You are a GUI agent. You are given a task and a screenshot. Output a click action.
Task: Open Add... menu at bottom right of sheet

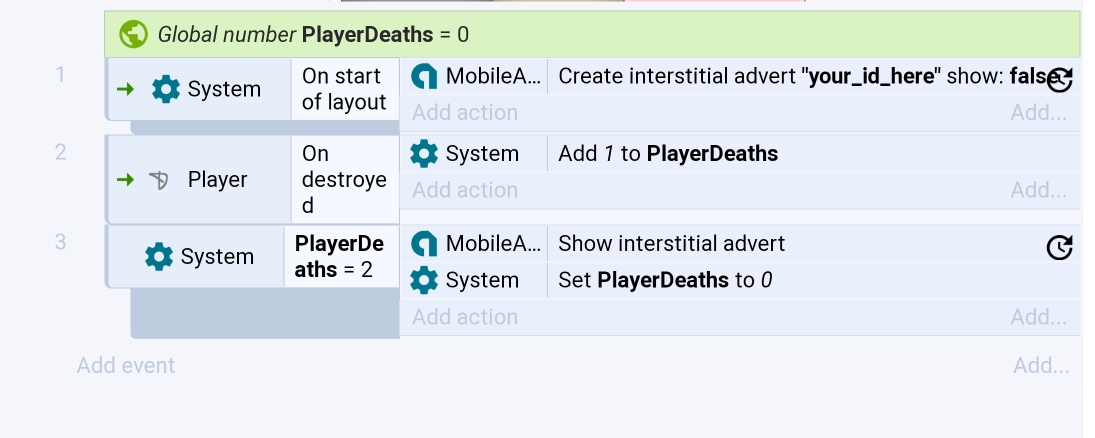coord(1041,365)
